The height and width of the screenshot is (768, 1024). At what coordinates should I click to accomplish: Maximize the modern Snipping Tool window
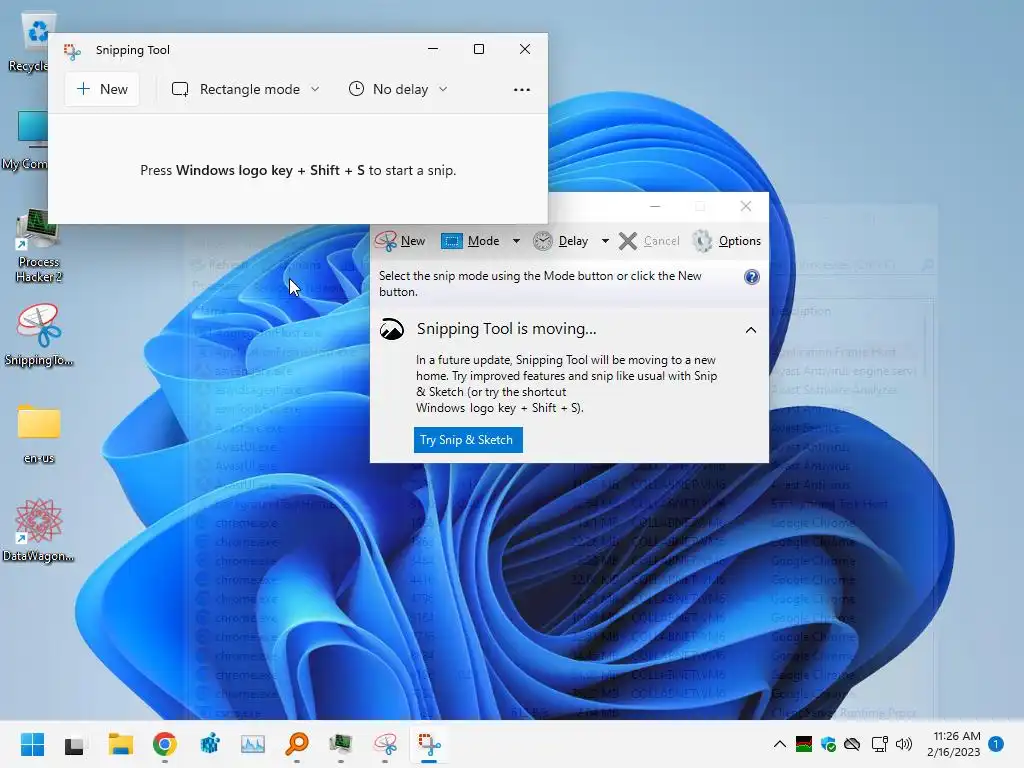(479, 49)
